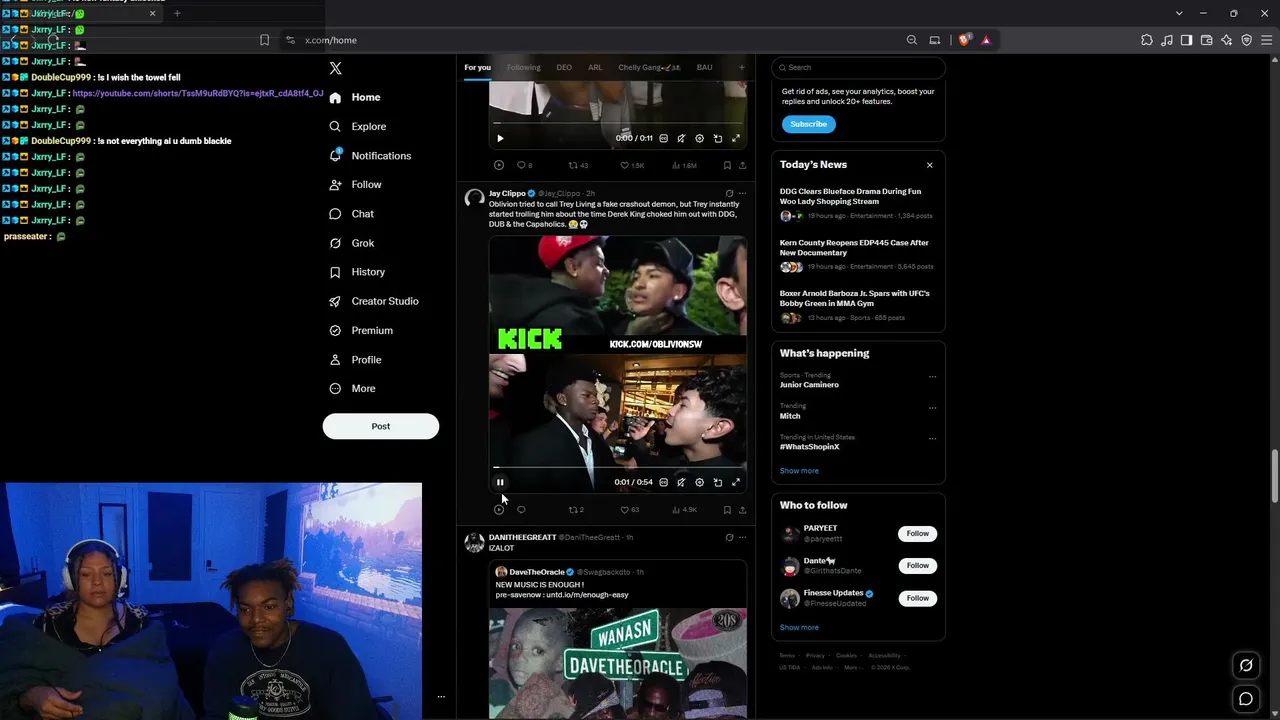
Task: Pause the 0:54 Jay Clippo video
Action: [x=500, y=482]
